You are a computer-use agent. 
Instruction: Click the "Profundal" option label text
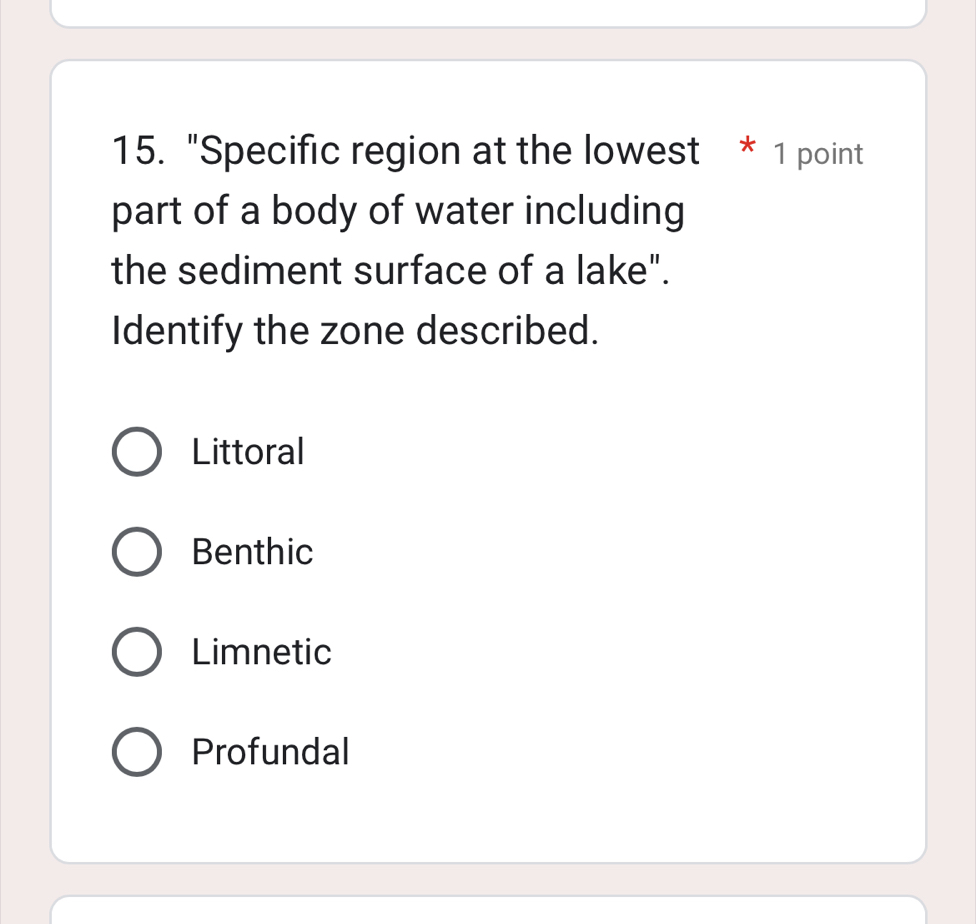click(x=271, y=751)
